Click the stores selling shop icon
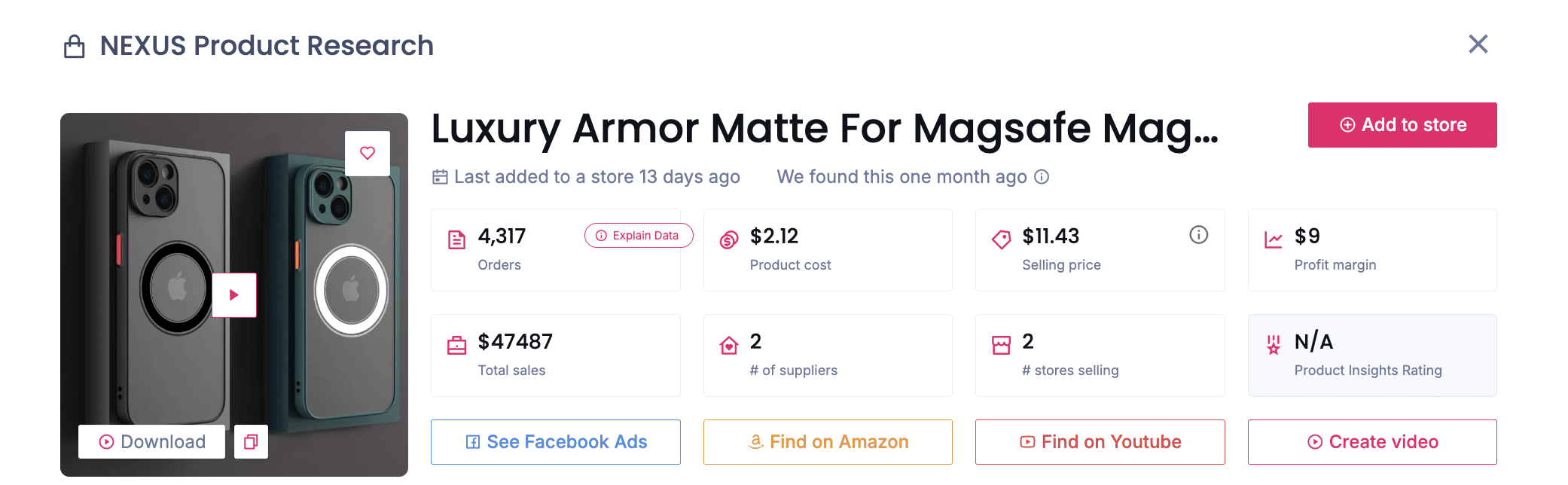The width and height of the screenshot is (1568, 485). [1001, 346]
